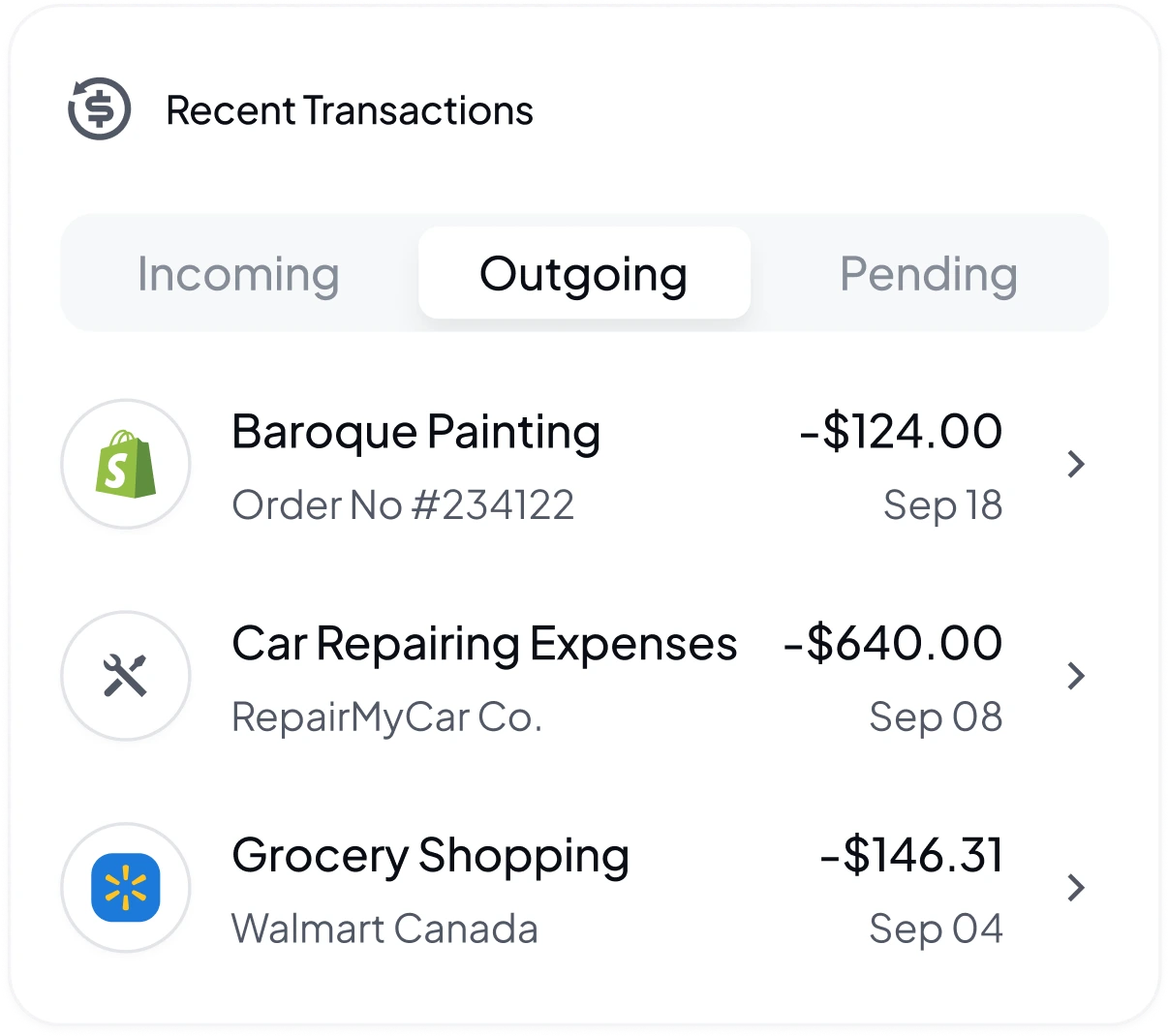Click the -$146.31 amount
Screen dimensions: 1168x1036
[x=911, y=856]
